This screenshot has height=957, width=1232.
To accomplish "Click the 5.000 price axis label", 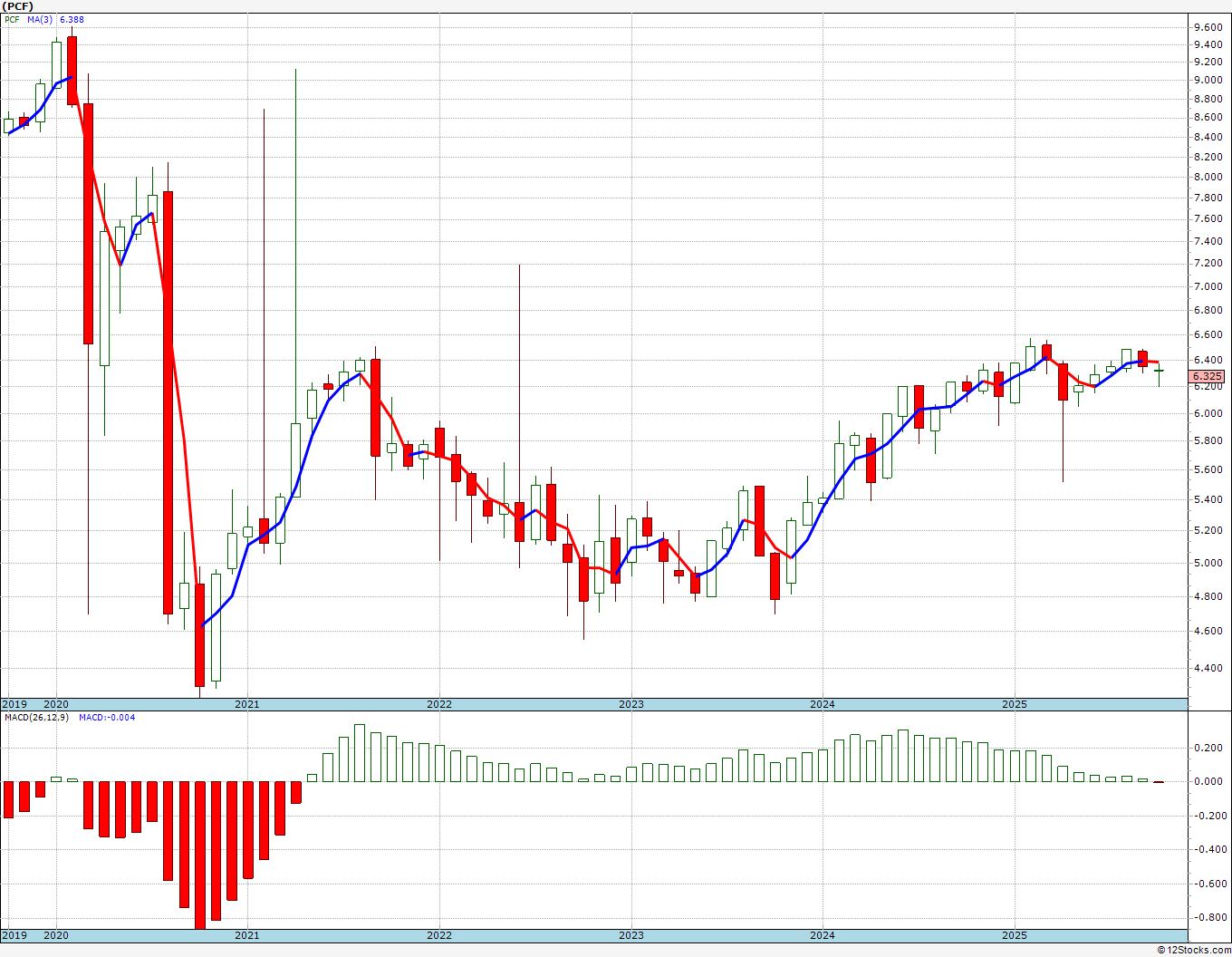I will pos(1208,563).
